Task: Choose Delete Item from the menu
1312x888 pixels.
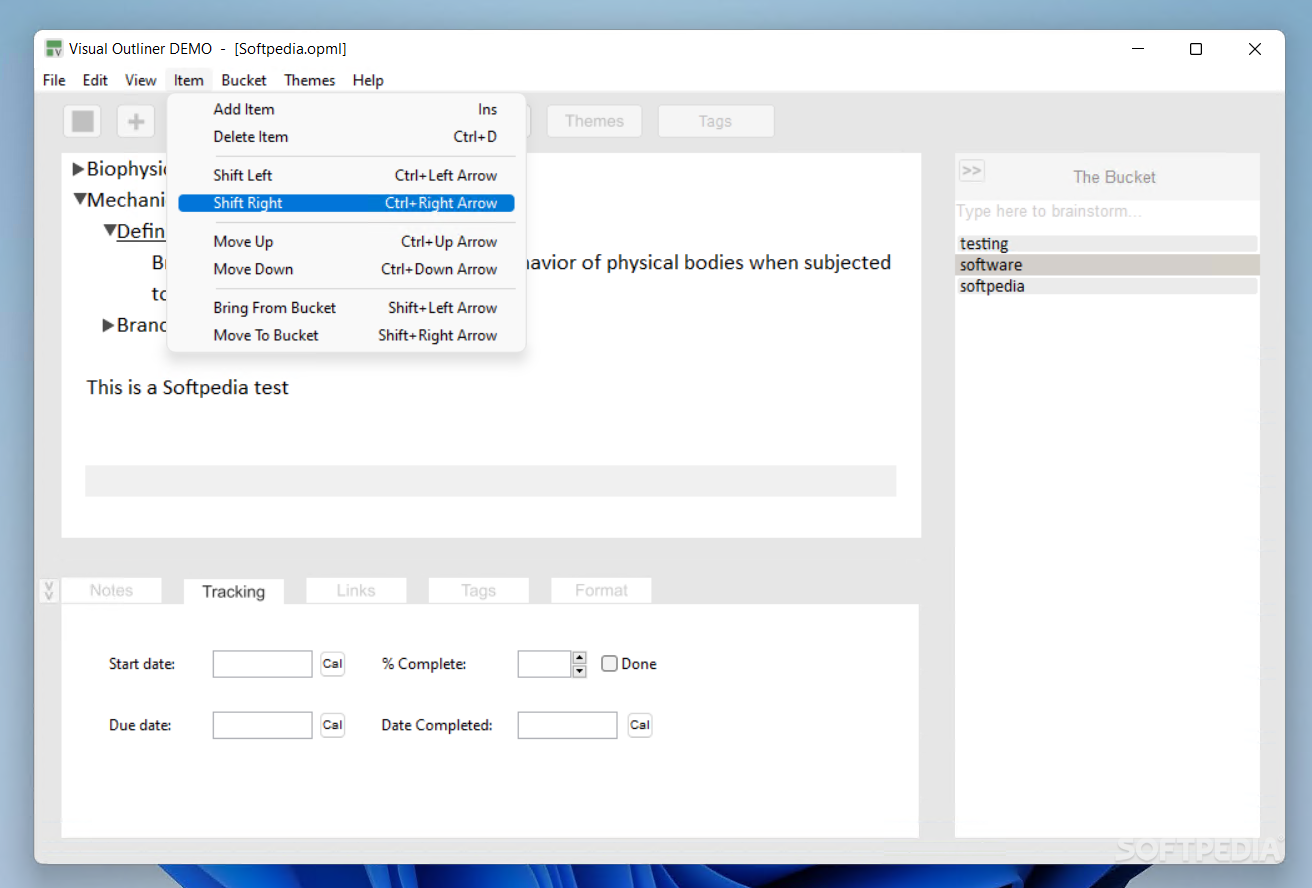Action: (x=346, y=137)
